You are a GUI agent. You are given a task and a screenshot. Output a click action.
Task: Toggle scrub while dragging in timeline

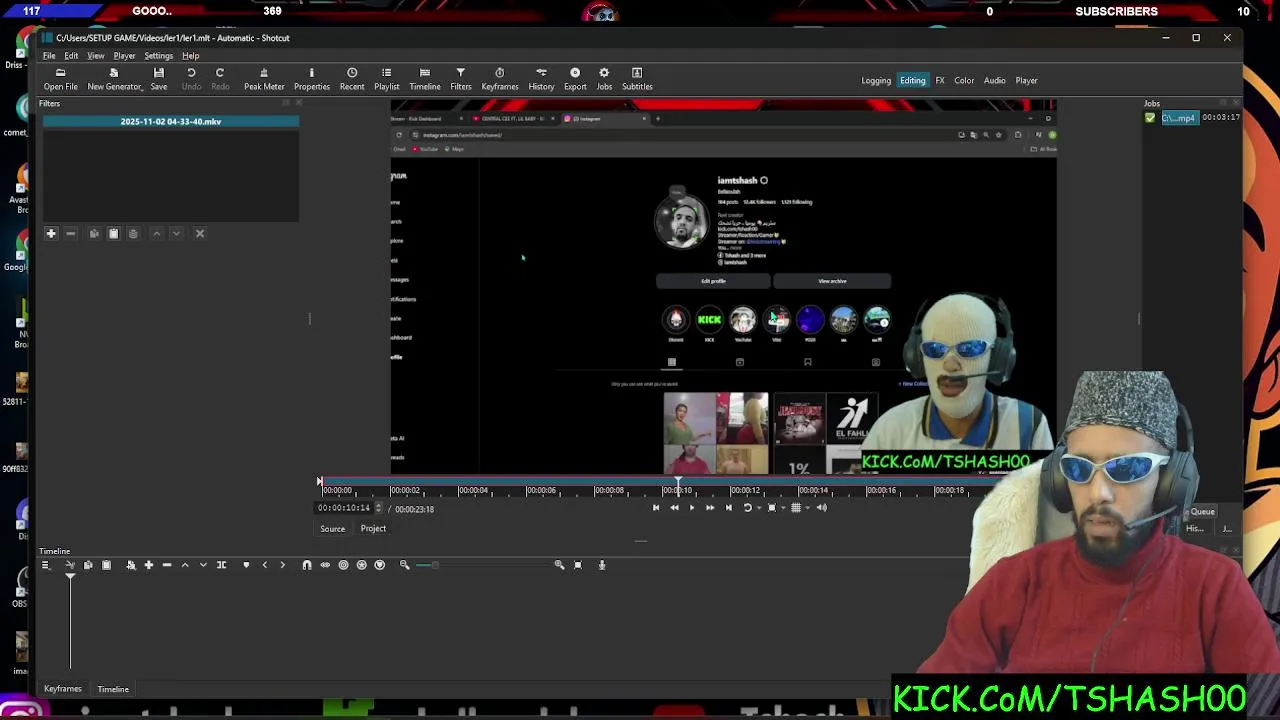pyautogui.click(x=325, y=565)
